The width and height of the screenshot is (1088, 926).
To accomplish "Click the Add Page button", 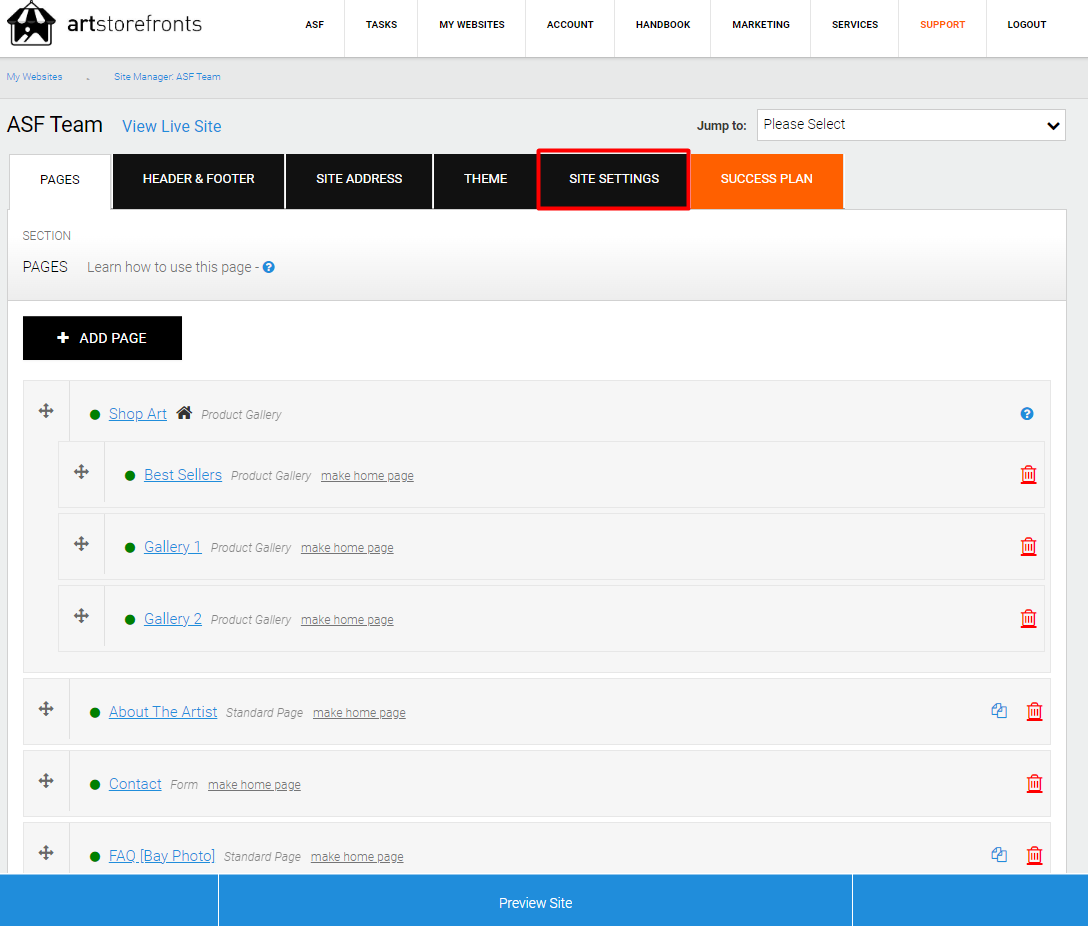I will (103, 338).
